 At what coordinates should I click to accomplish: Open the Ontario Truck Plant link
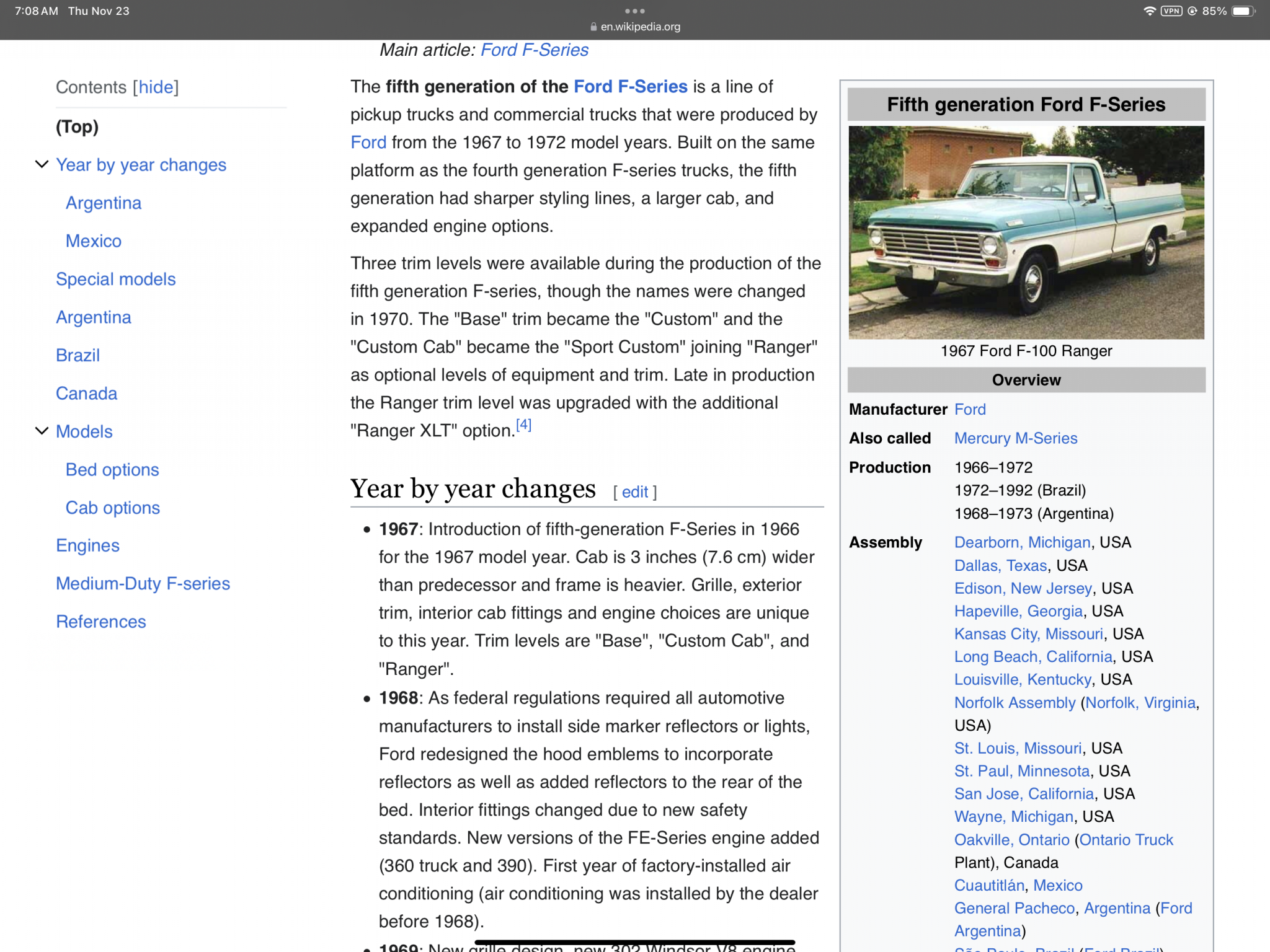(x=1126, y=840)
